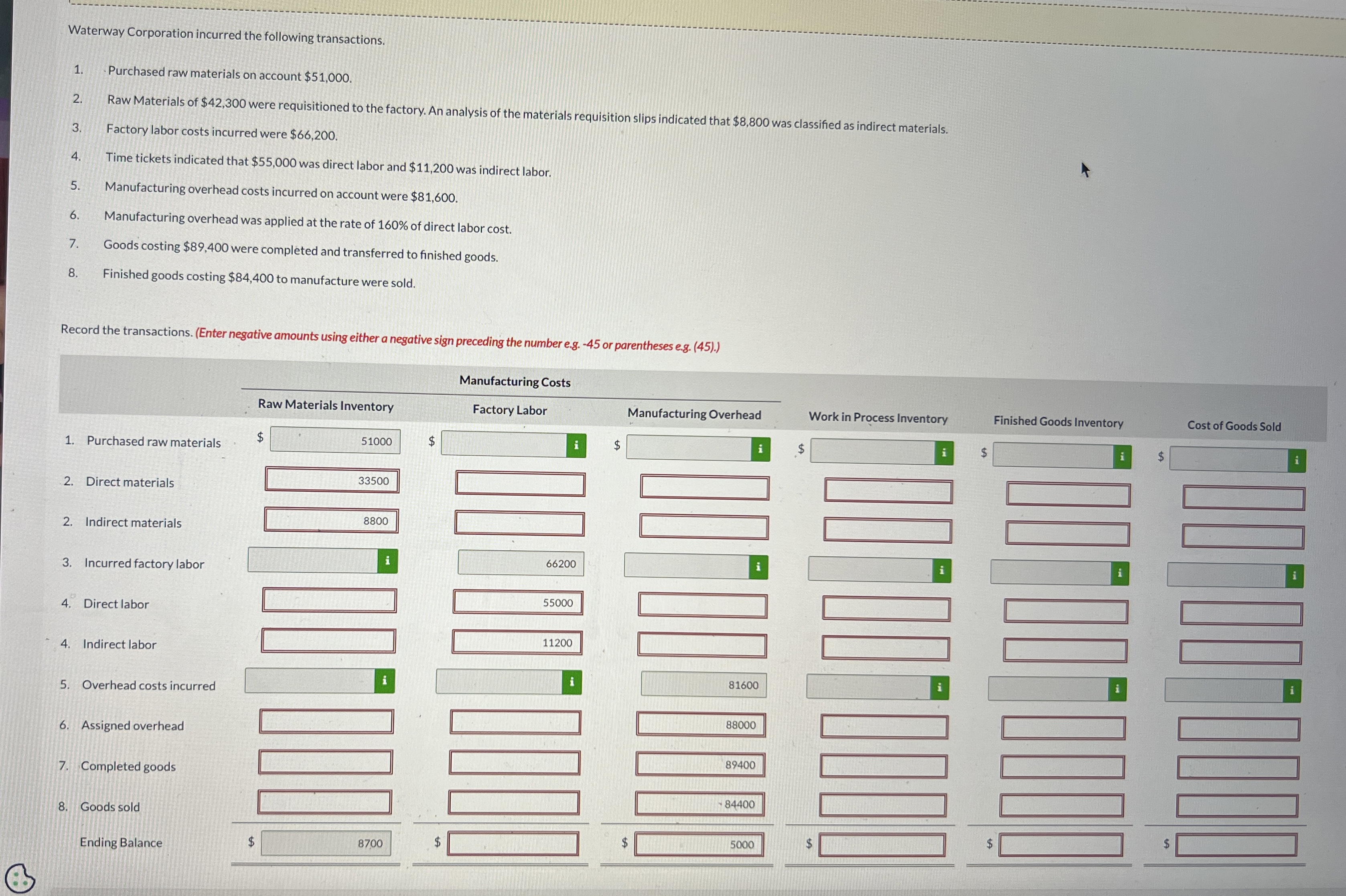Screen dimensions: 1346x896
Task: Click Indirect materials Manufacturing Overhead input field
Action: [704, 527]
